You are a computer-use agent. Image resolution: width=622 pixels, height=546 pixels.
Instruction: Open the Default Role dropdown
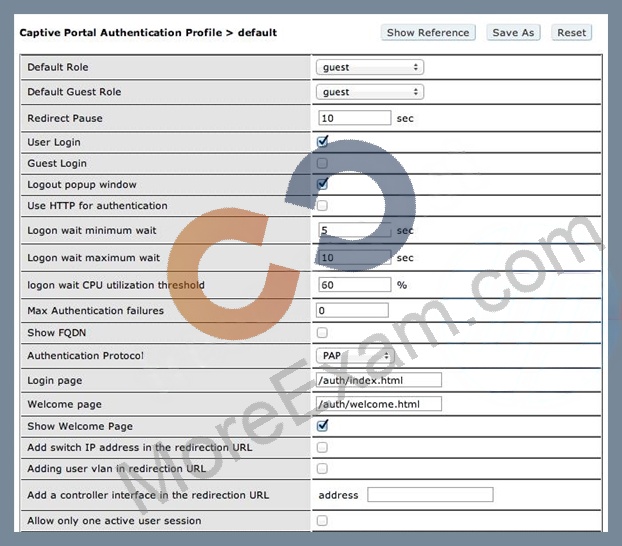pyautogui.click(x=370, y=67)
